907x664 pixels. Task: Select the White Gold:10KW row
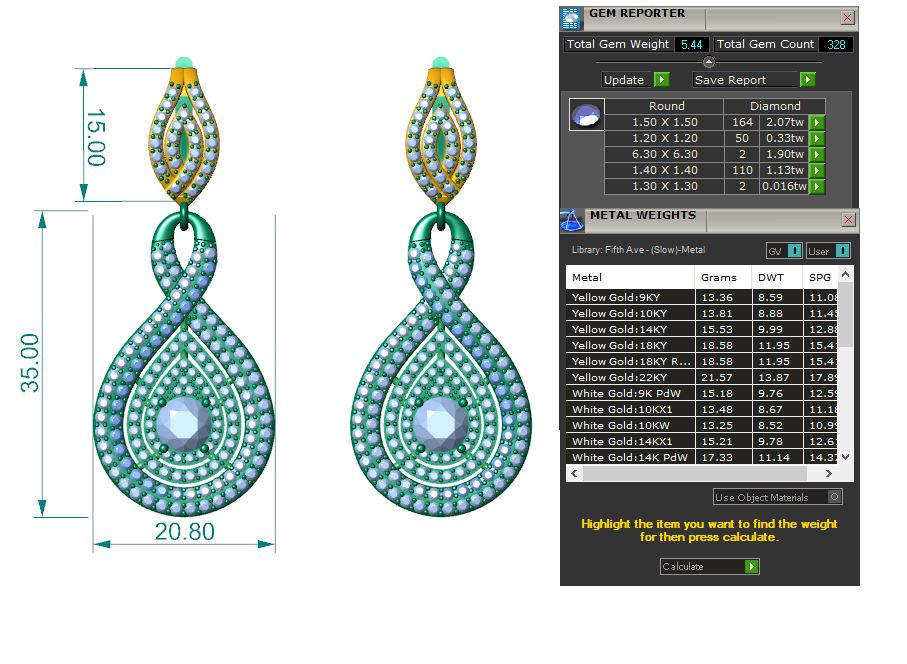[x=630, y=425]
